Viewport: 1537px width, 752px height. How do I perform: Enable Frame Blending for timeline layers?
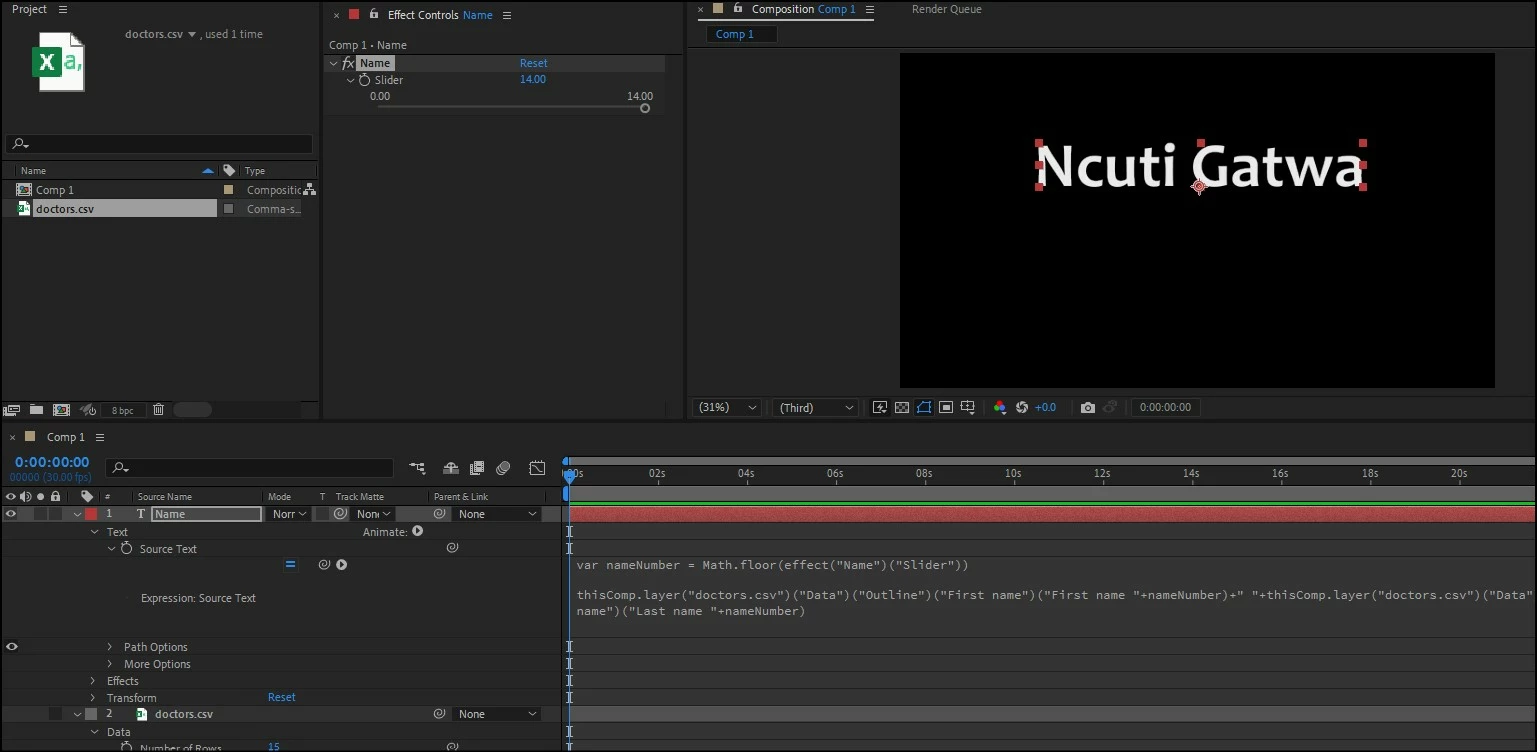coord(477,468)
